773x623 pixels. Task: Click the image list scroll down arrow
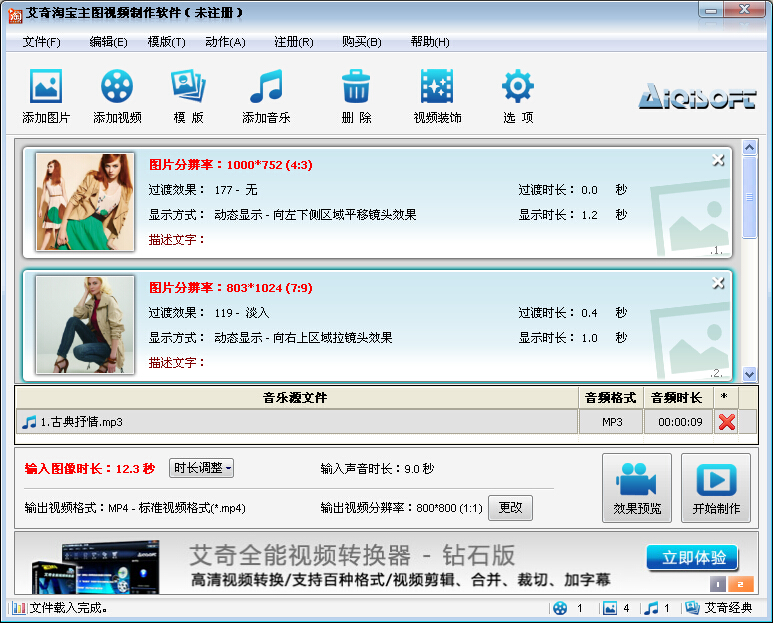(749, 374)
